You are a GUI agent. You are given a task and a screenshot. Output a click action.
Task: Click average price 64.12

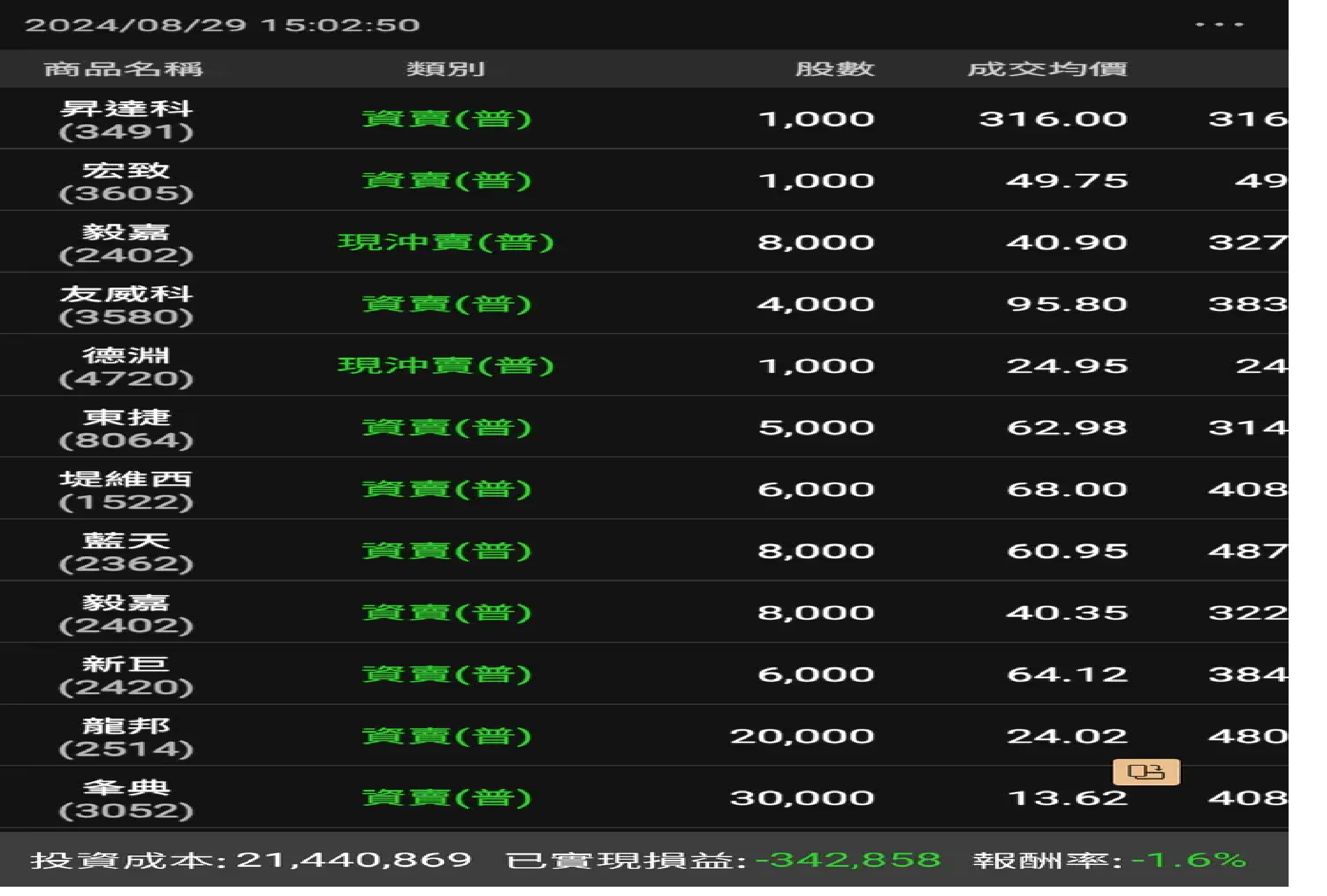click(x=1066, y=674)
